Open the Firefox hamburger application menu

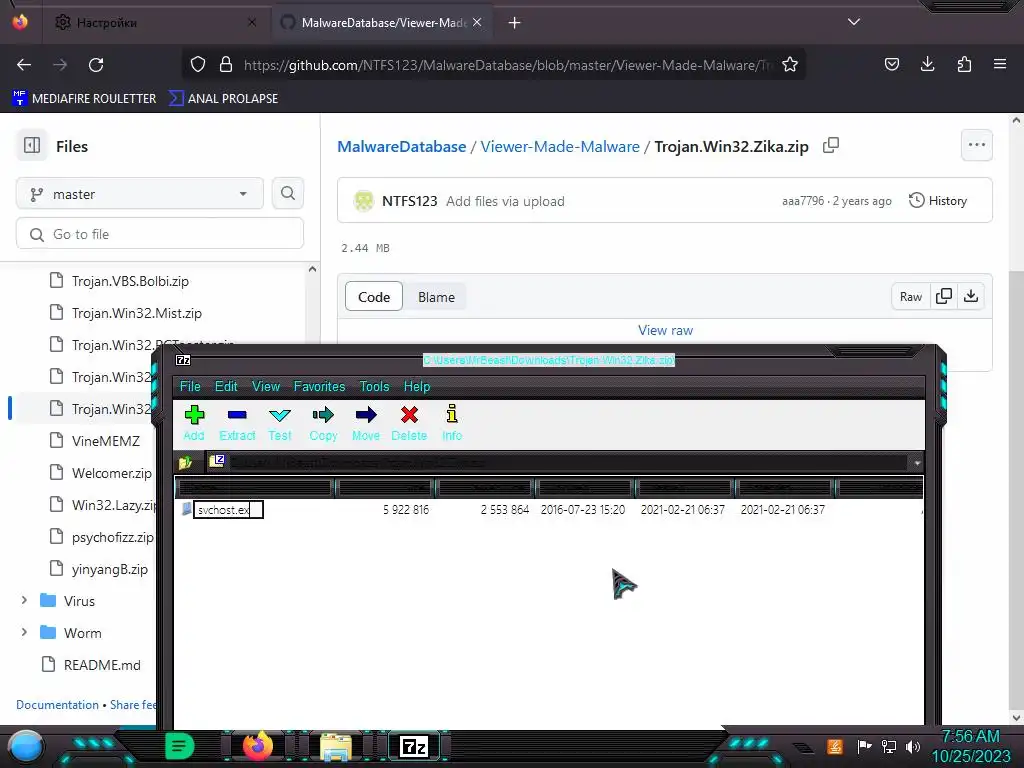pyautogui.click(x=1000, y=64)
